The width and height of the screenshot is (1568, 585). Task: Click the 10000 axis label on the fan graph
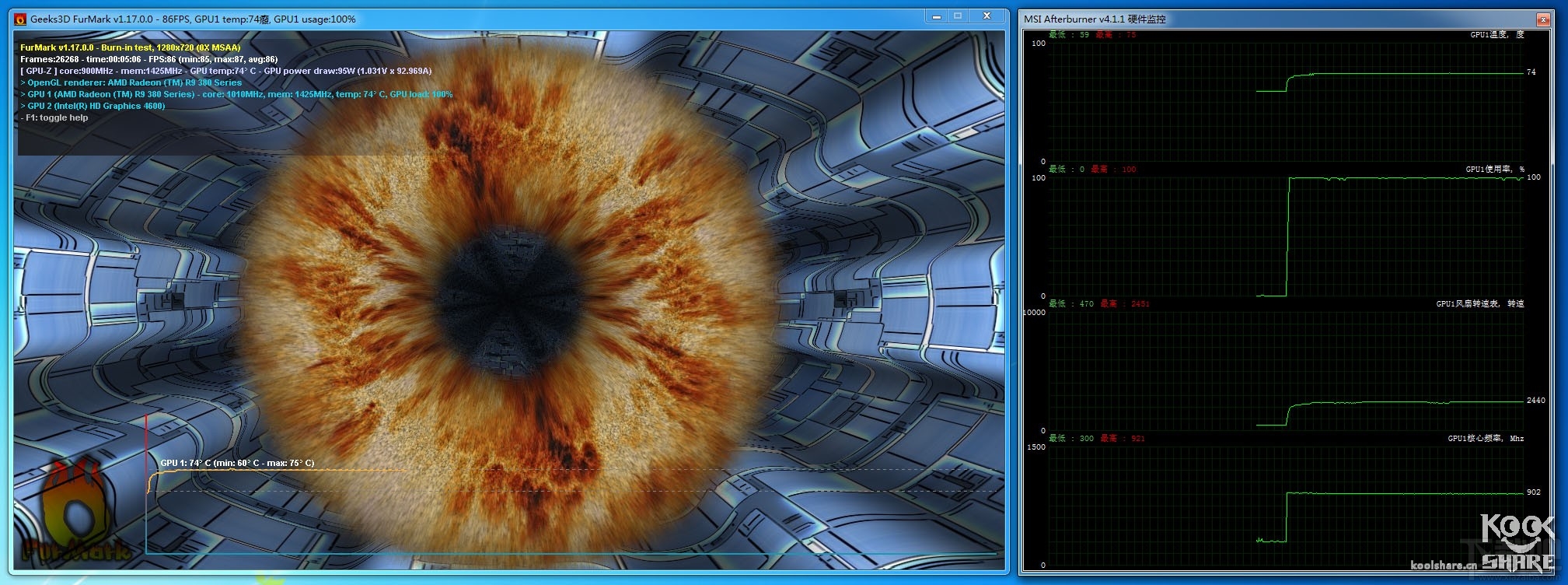pos(1035,313)
